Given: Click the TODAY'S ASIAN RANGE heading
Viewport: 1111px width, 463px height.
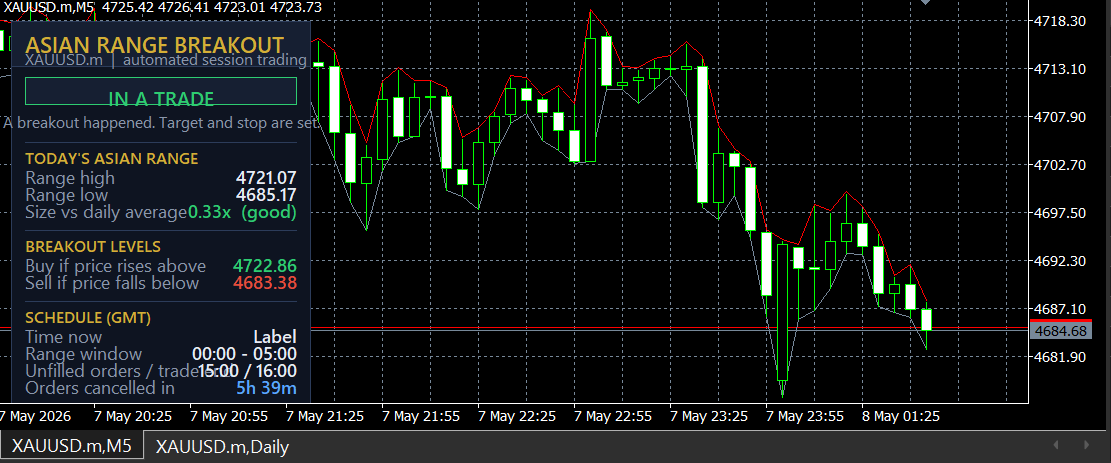Looking at the screenshot, I should tap(112, 159).
